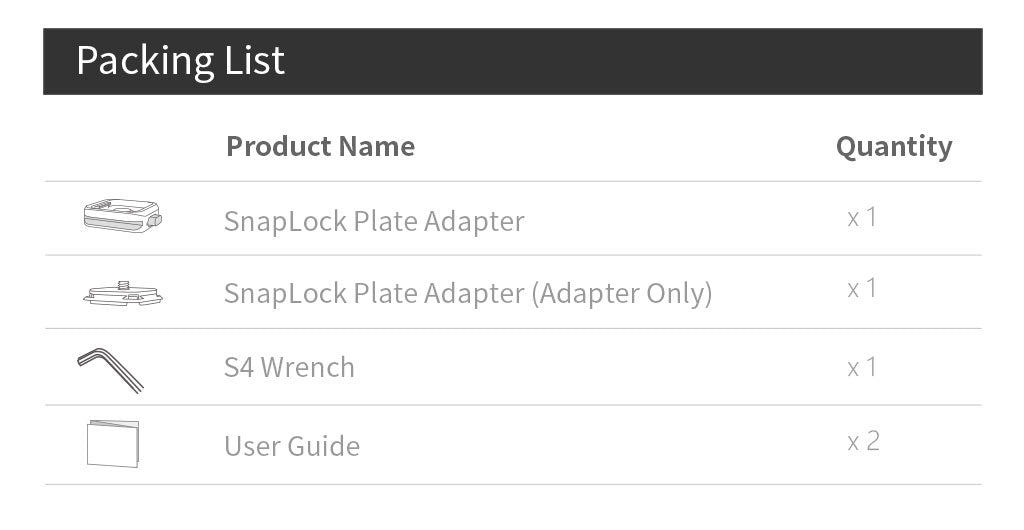Click the first row's "SnapLock Plate Adapter" name
Image resolution: width=1024 pixels, height=530 pixels.
(373, 220)
